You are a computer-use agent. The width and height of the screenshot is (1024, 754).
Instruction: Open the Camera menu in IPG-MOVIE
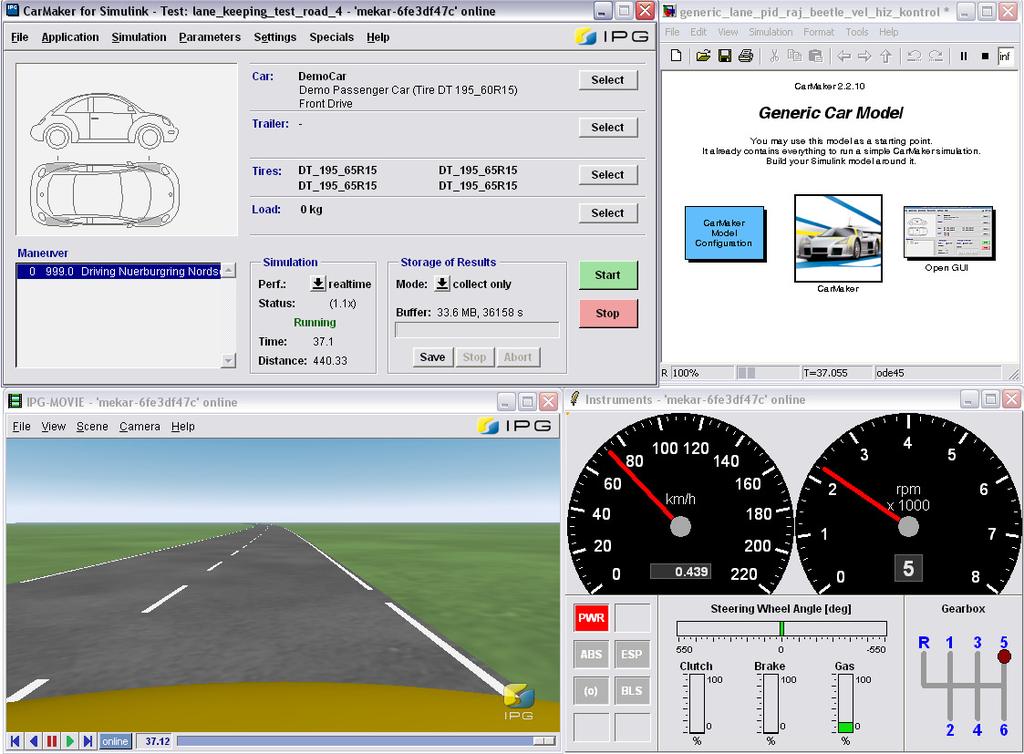click(x=139, y=426)
